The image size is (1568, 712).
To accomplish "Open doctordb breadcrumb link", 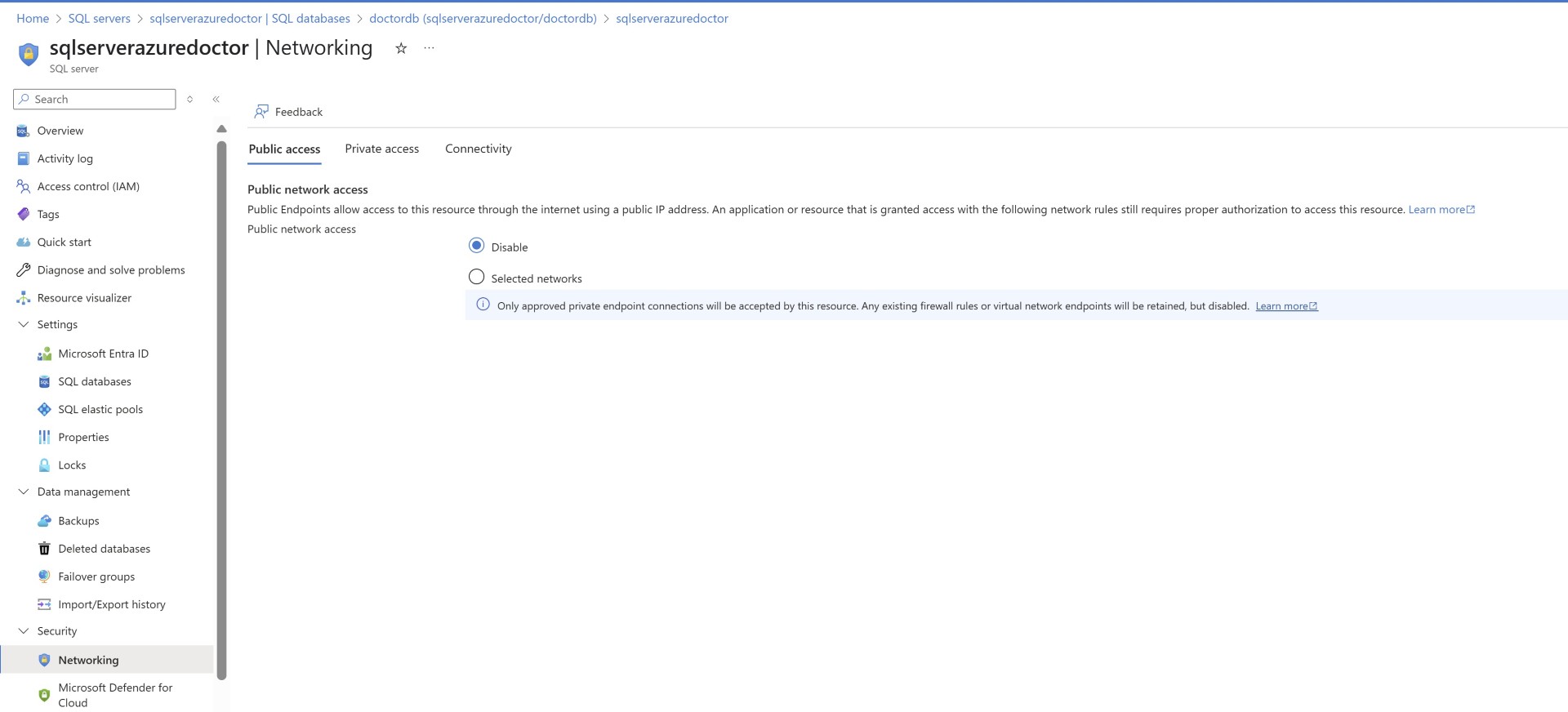I will click(x=483, y=18).
